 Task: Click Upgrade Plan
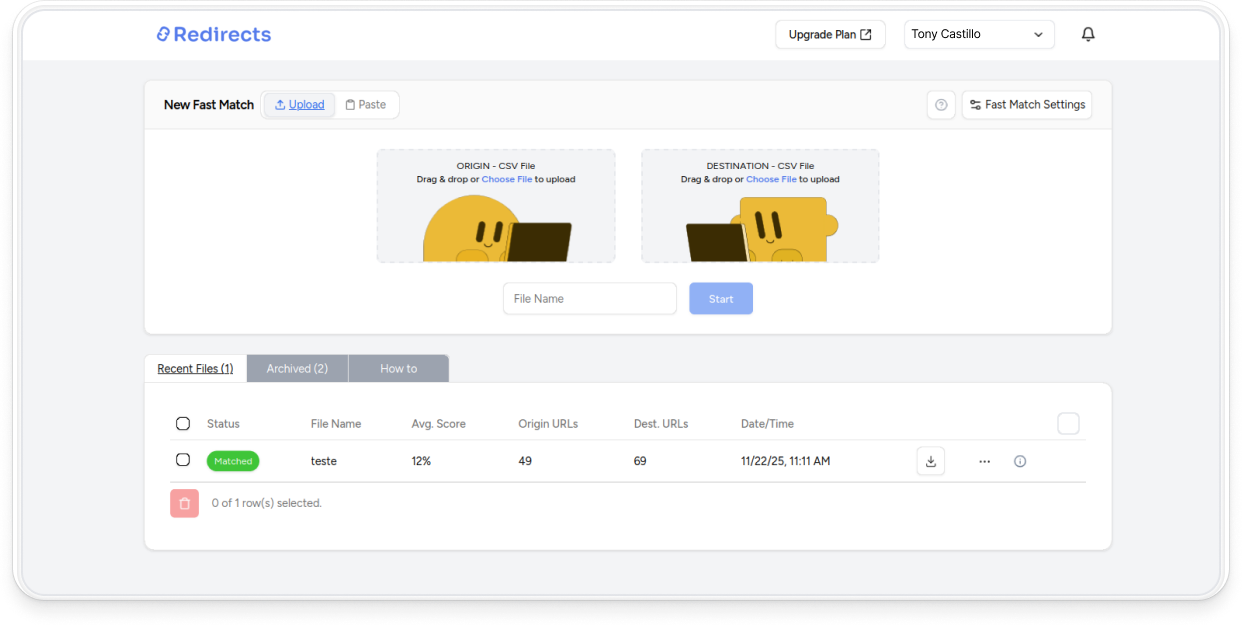pos(830,33)
